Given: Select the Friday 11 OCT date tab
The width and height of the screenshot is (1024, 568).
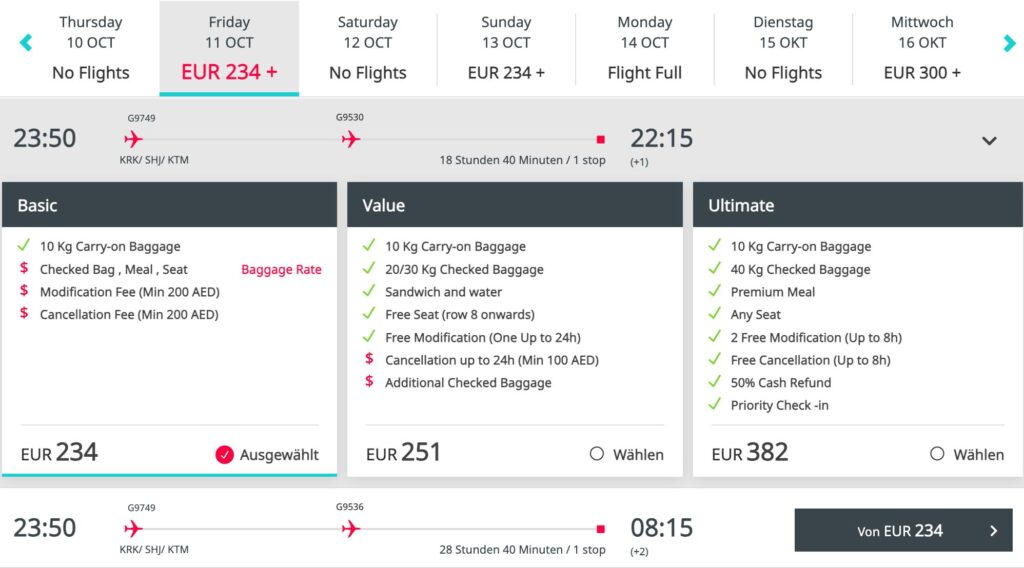Looking at the screenshot, I should 229,48.
